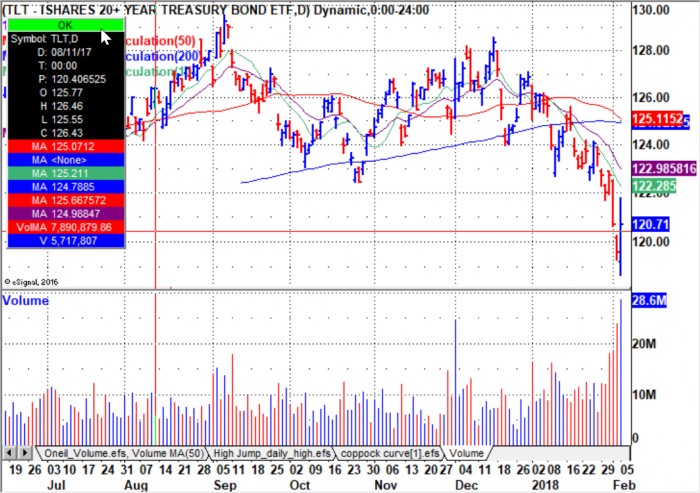This screenshot has width=700, height=493.
Task: Click the 10M volume axis label
Action: coord(644,395)
